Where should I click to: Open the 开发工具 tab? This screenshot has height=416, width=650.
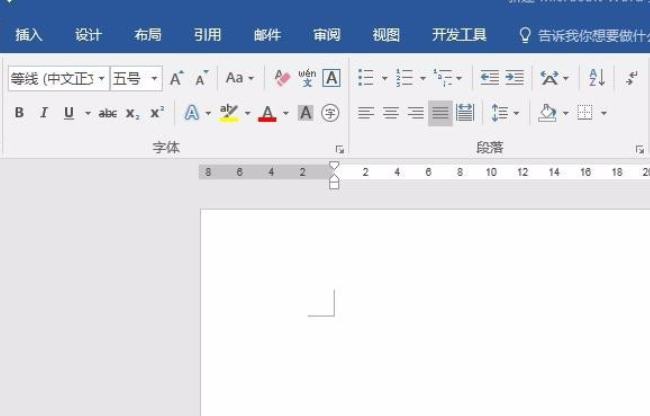click(459, 35)
